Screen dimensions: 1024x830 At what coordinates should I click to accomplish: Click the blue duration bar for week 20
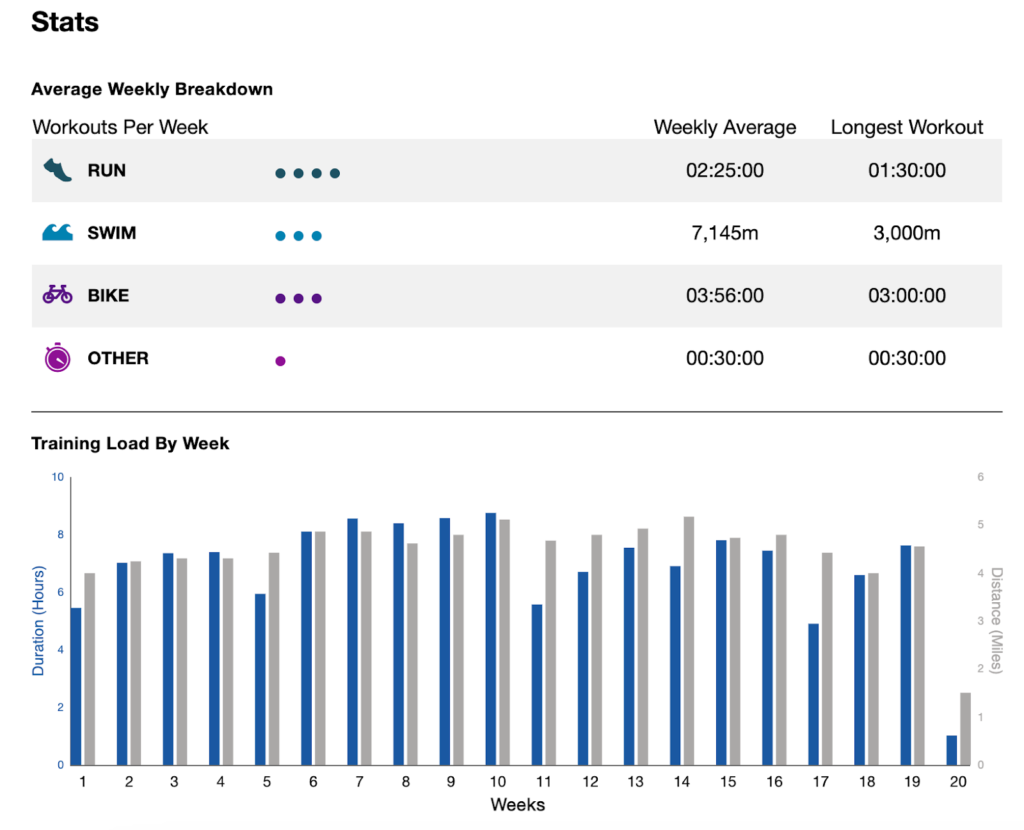[x=951, y=750]
